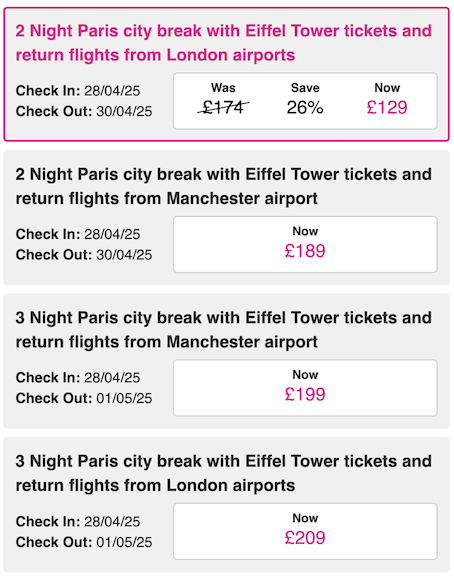
Task: Click the £129 Now price
Action: click(387, 107)
